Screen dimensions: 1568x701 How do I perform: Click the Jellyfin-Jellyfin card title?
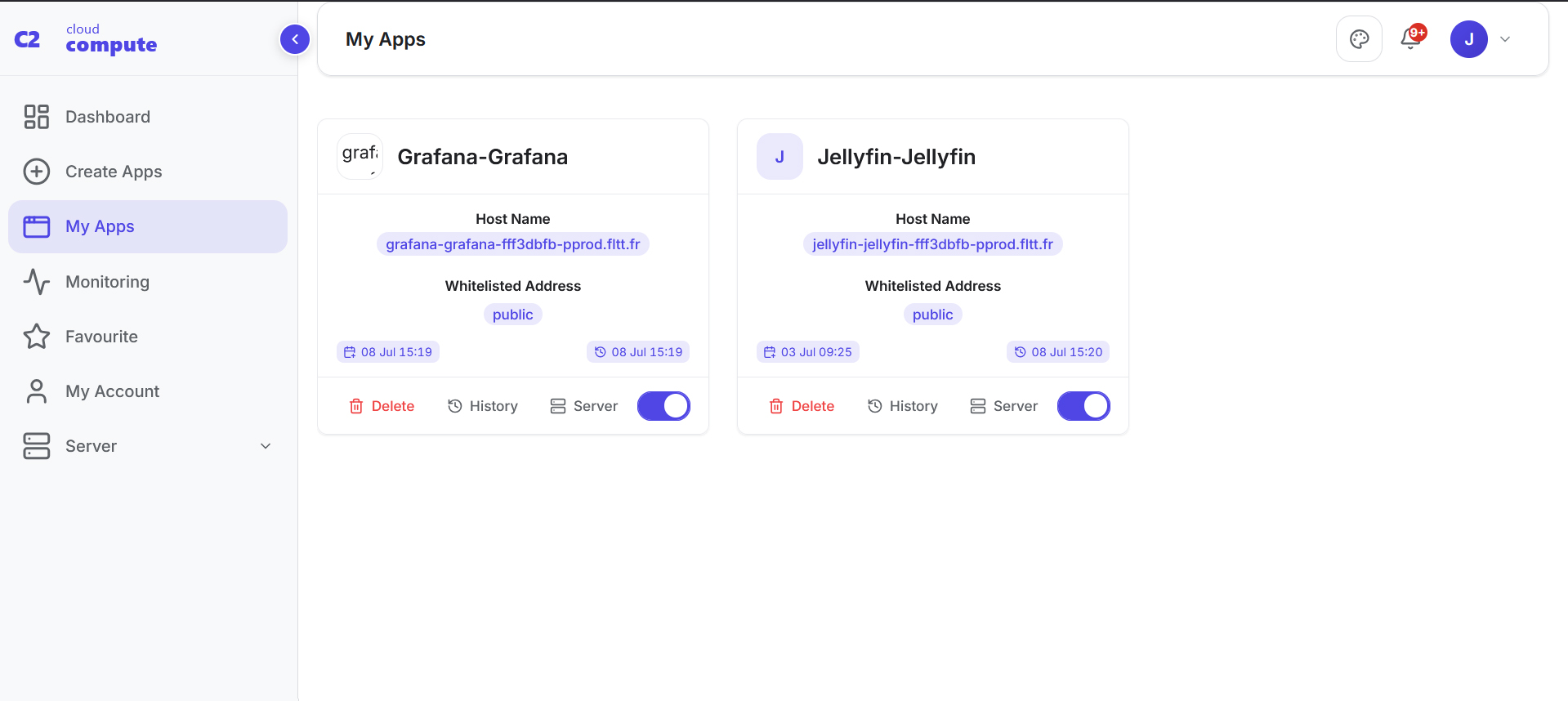[896, 157]
